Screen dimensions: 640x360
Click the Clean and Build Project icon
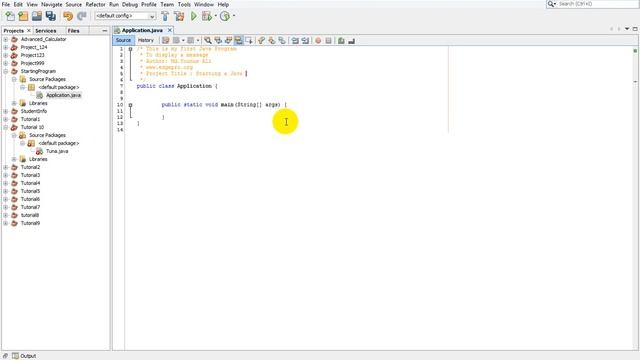click(x=179, y=16)
